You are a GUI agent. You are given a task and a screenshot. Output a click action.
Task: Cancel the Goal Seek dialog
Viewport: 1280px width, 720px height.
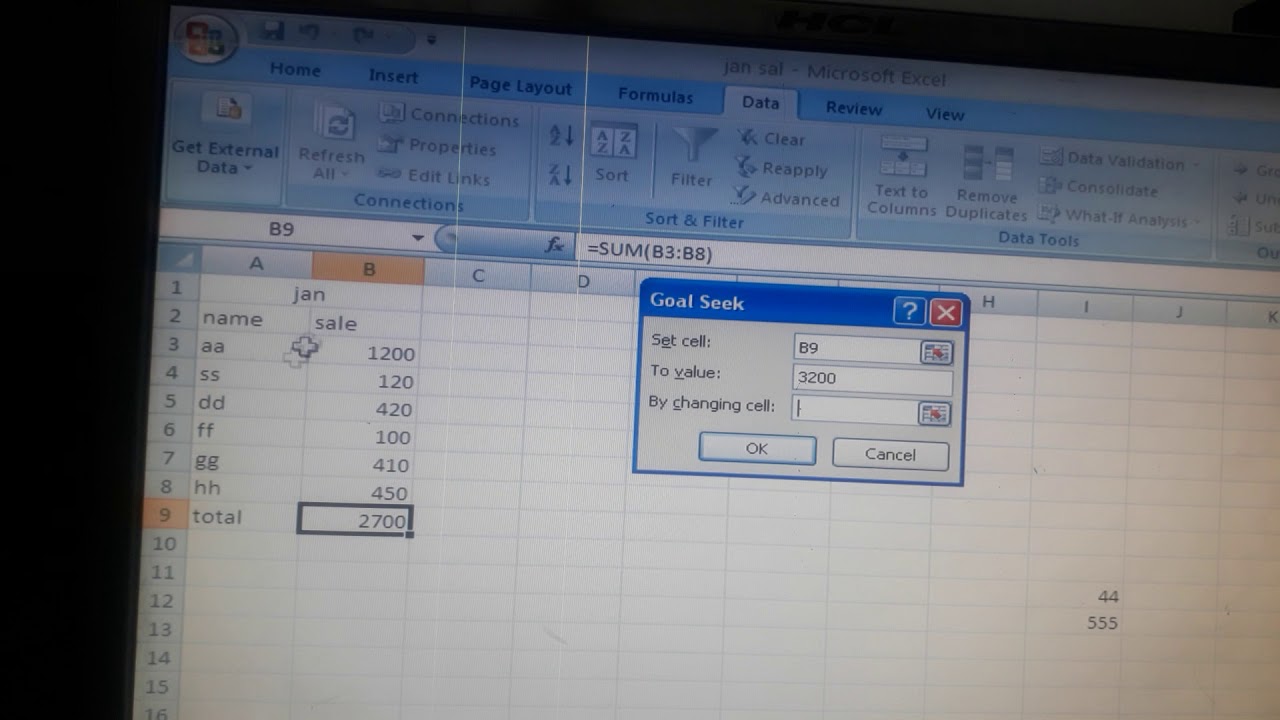(x=890, y=454)
